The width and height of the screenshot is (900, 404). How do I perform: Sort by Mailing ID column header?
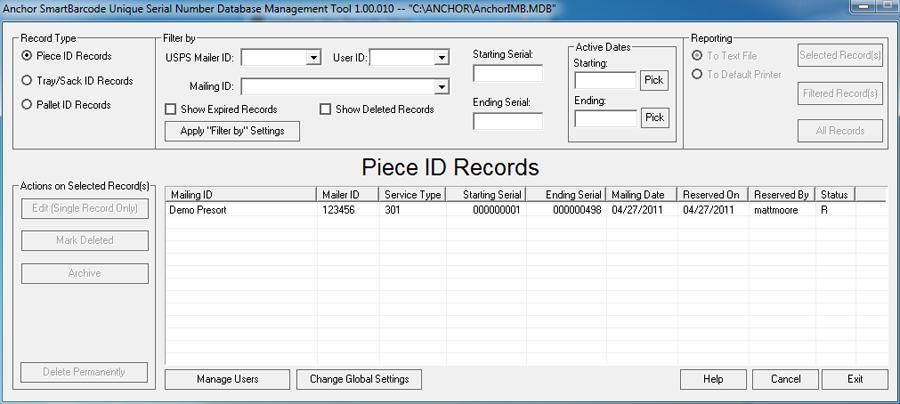[241, 195]
